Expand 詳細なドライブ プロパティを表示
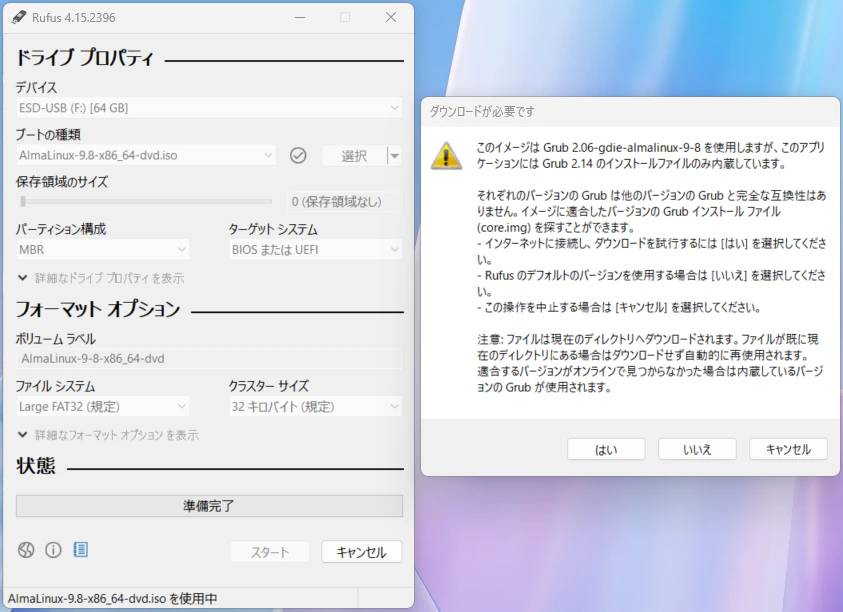The width and height of the screenshot is (843, 612). (x=101, y=278)
